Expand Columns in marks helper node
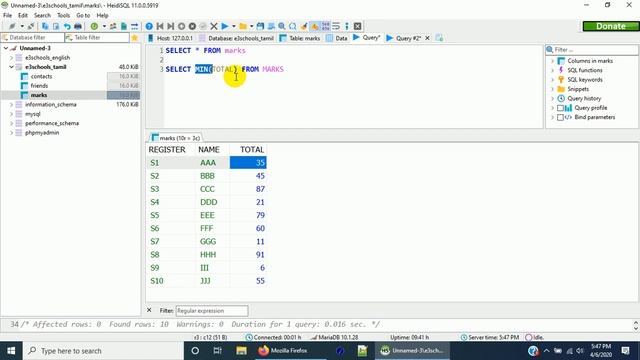 [x=553, y=61]
